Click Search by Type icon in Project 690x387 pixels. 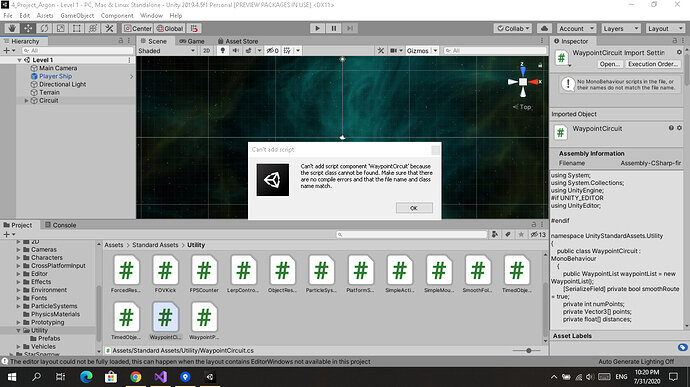coord(495,234)
